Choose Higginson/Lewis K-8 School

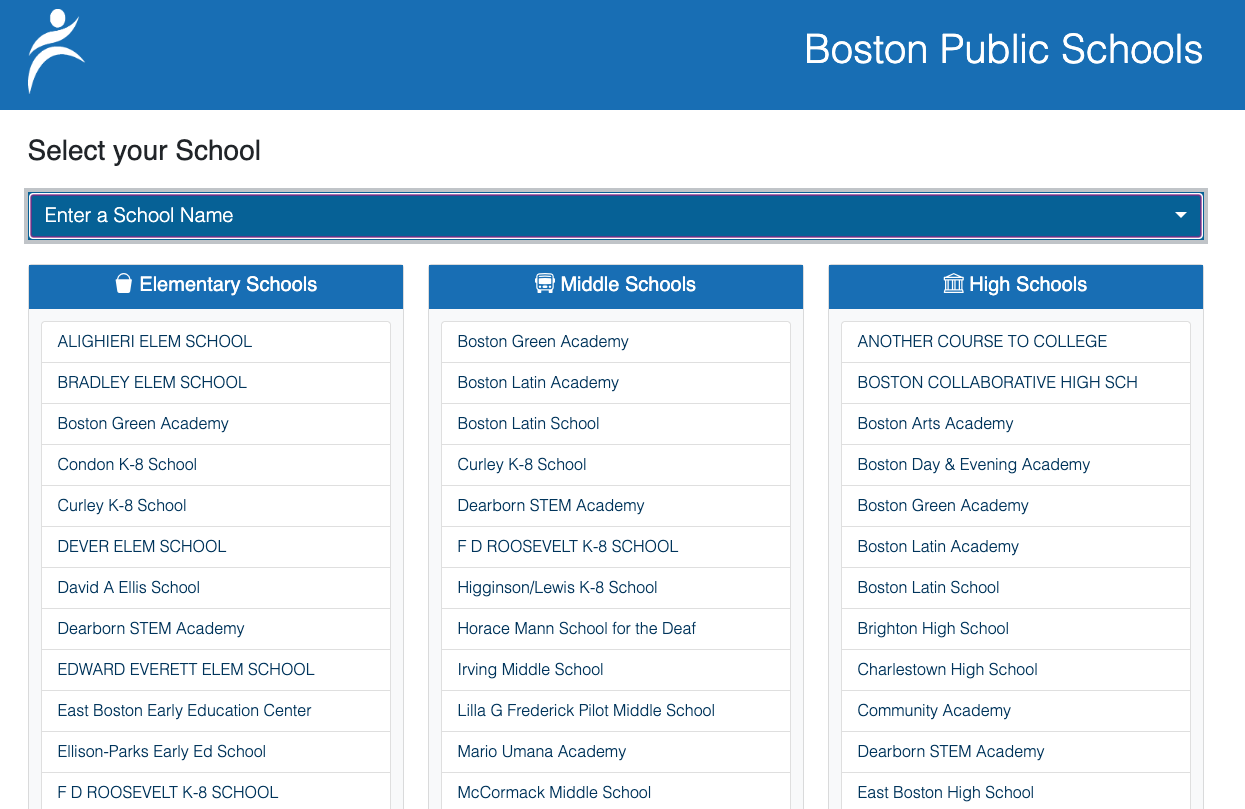[616, 588]
